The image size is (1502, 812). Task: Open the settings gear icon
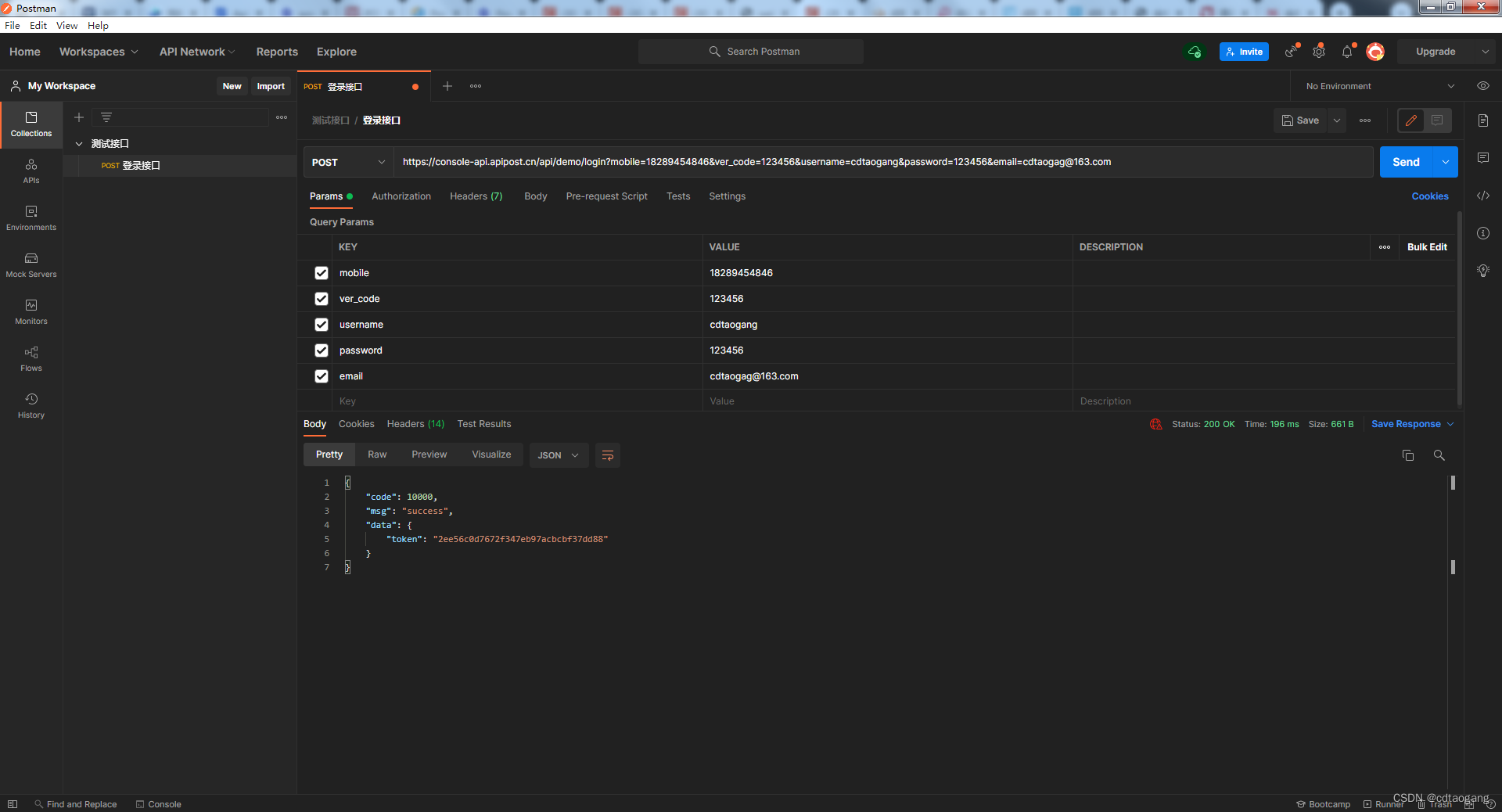pyautogui.click(x=1319, y=52)
